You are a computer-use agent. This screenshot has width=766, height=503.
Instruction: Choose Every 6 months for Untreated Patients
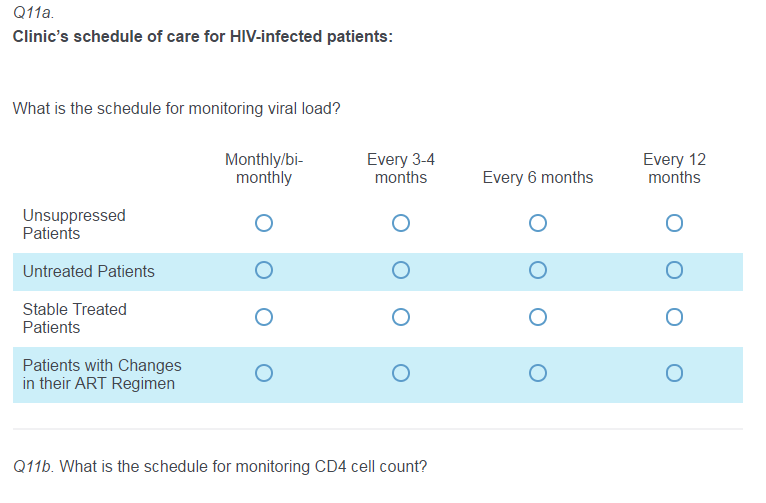tap(538, 270)
